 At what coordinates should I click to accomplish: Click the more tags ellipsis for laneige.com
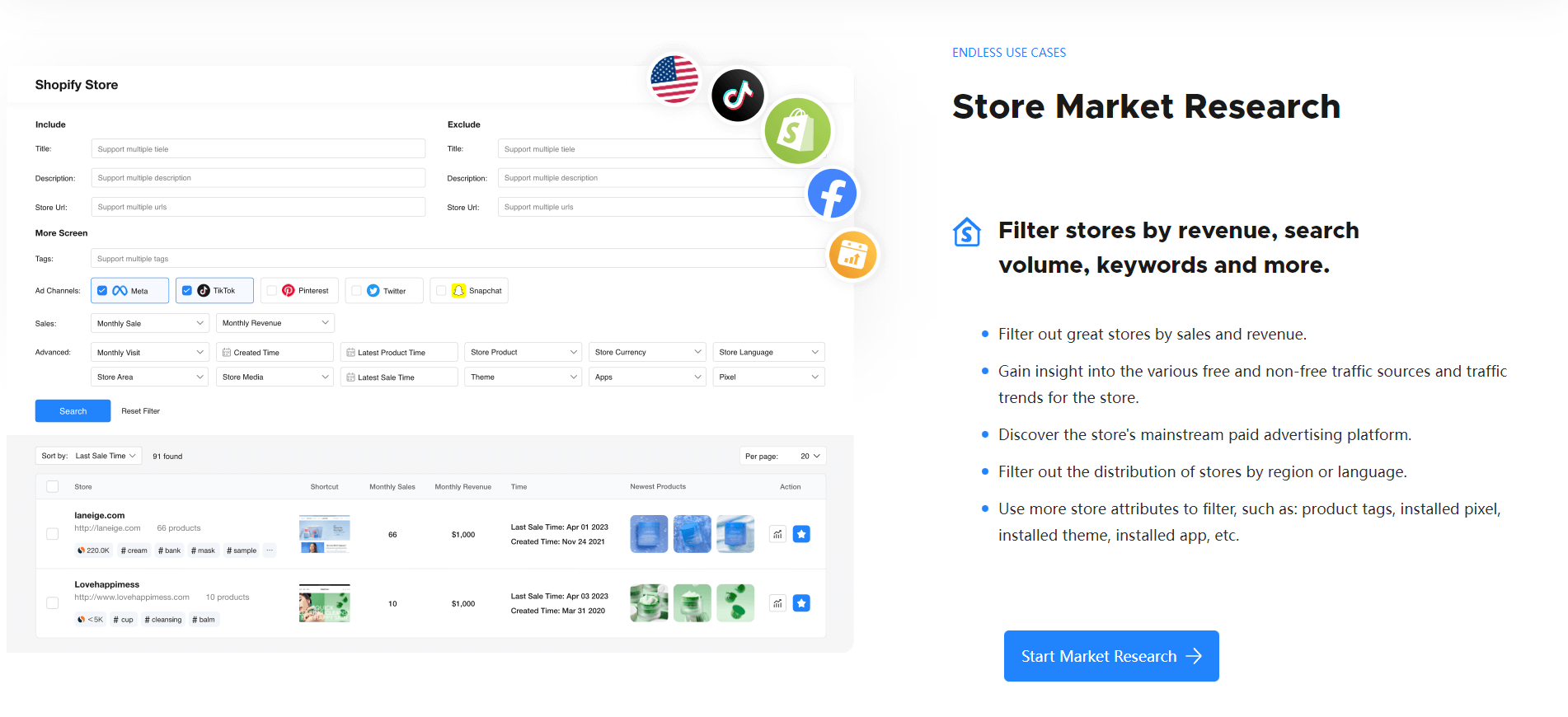click(270, 551)
